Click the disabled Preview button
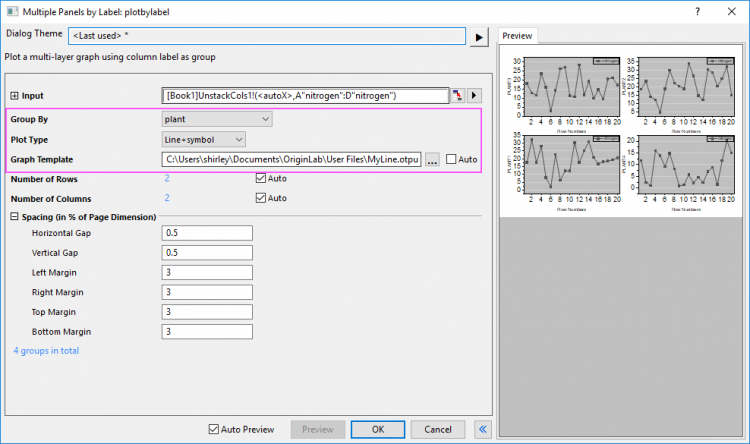 point(318,429)
